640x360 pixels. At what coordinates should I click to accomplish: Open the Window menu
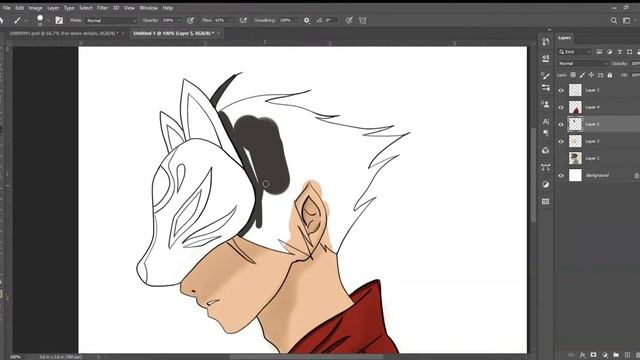point(148,8)
